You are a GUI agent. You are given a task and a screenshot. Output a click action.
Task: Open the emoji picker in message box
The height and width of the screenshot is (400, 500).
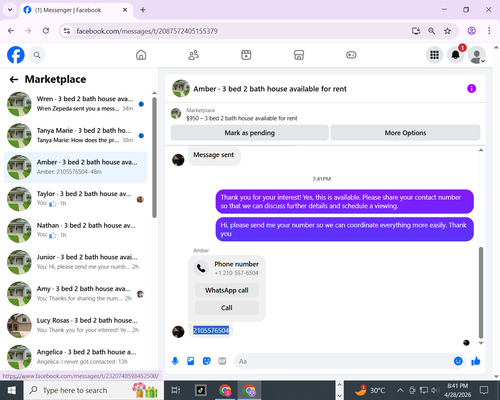pyautogui.click(x=458, y=361)
